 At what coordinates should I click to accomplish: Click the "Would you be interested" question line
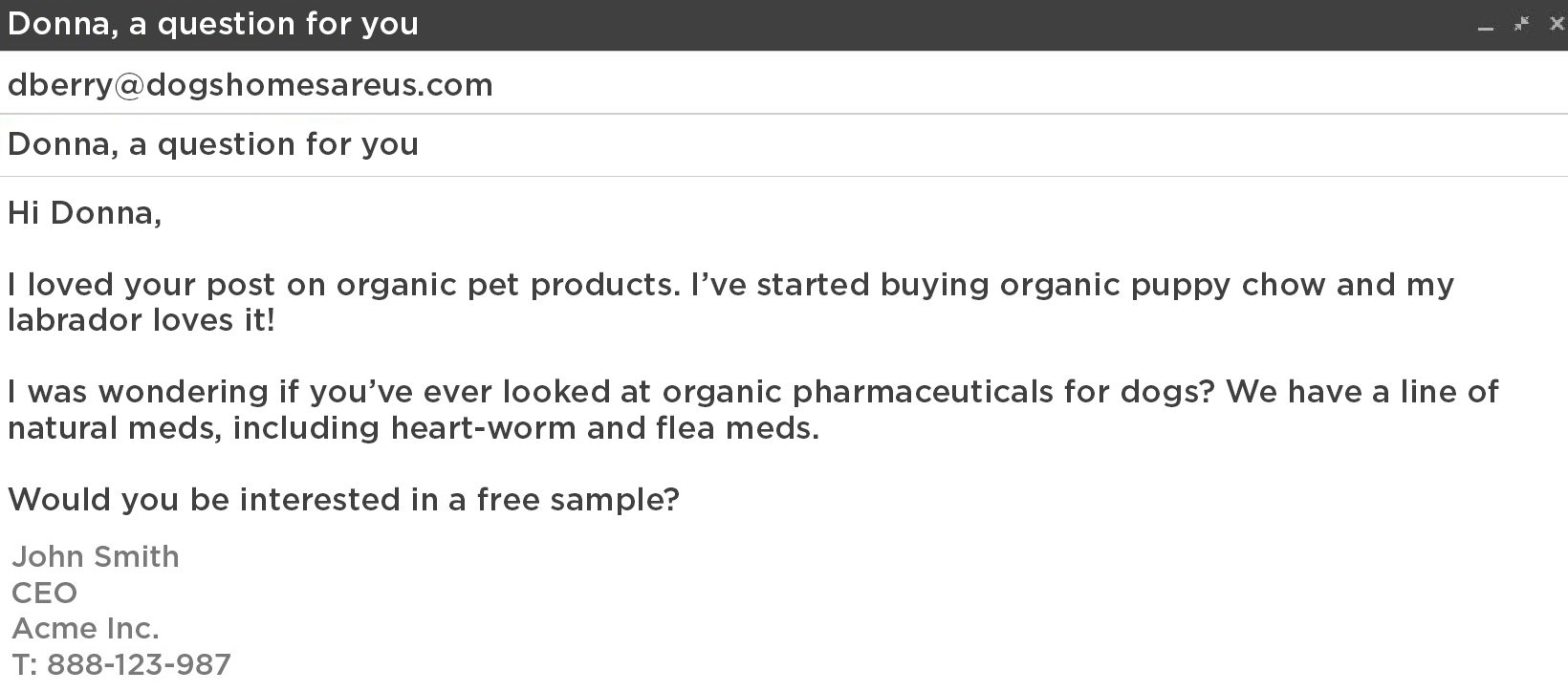(x=343, y=499)
